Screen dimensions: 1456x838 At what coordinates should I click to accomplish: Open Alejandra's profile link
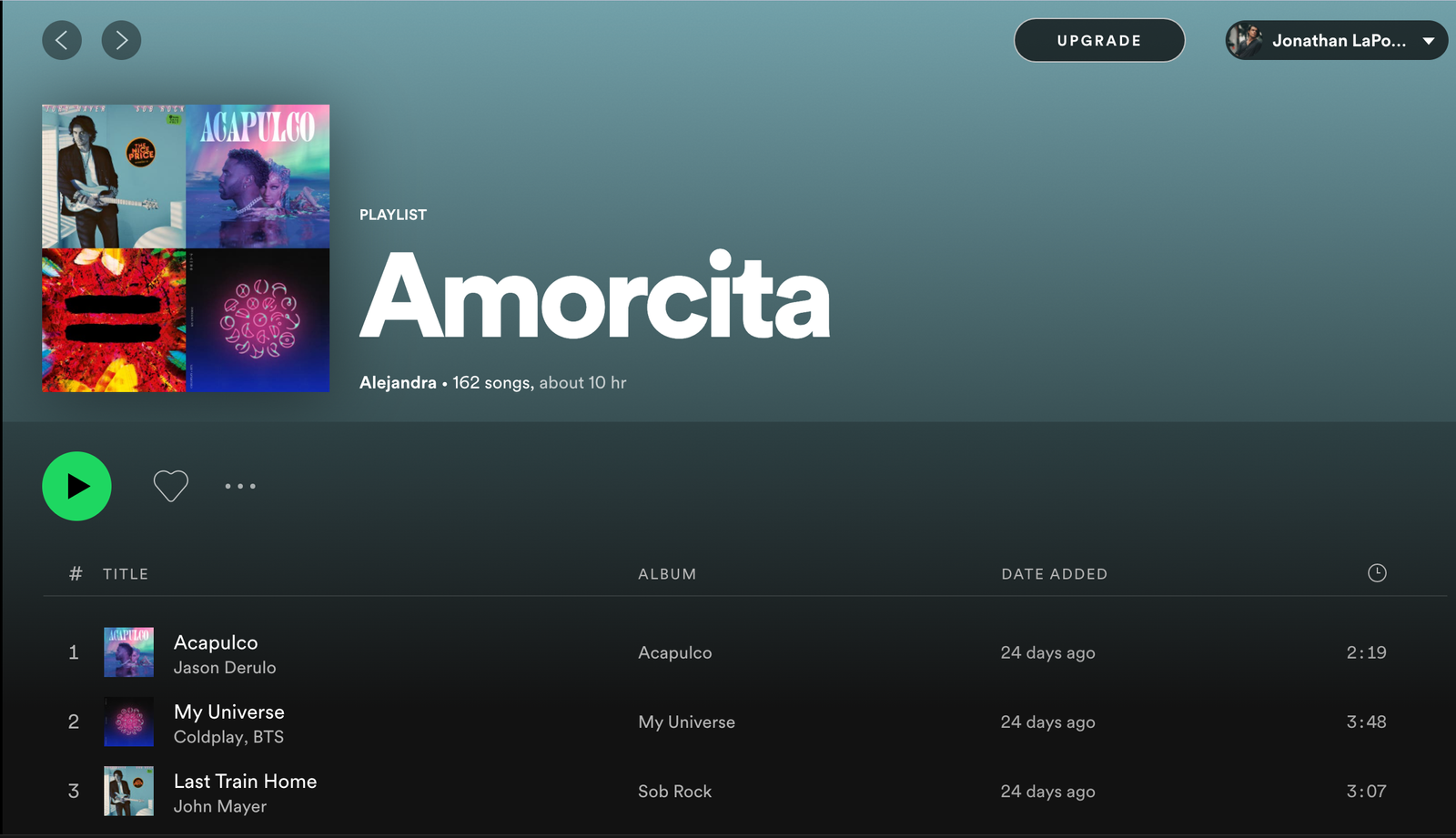coord(398,382)
